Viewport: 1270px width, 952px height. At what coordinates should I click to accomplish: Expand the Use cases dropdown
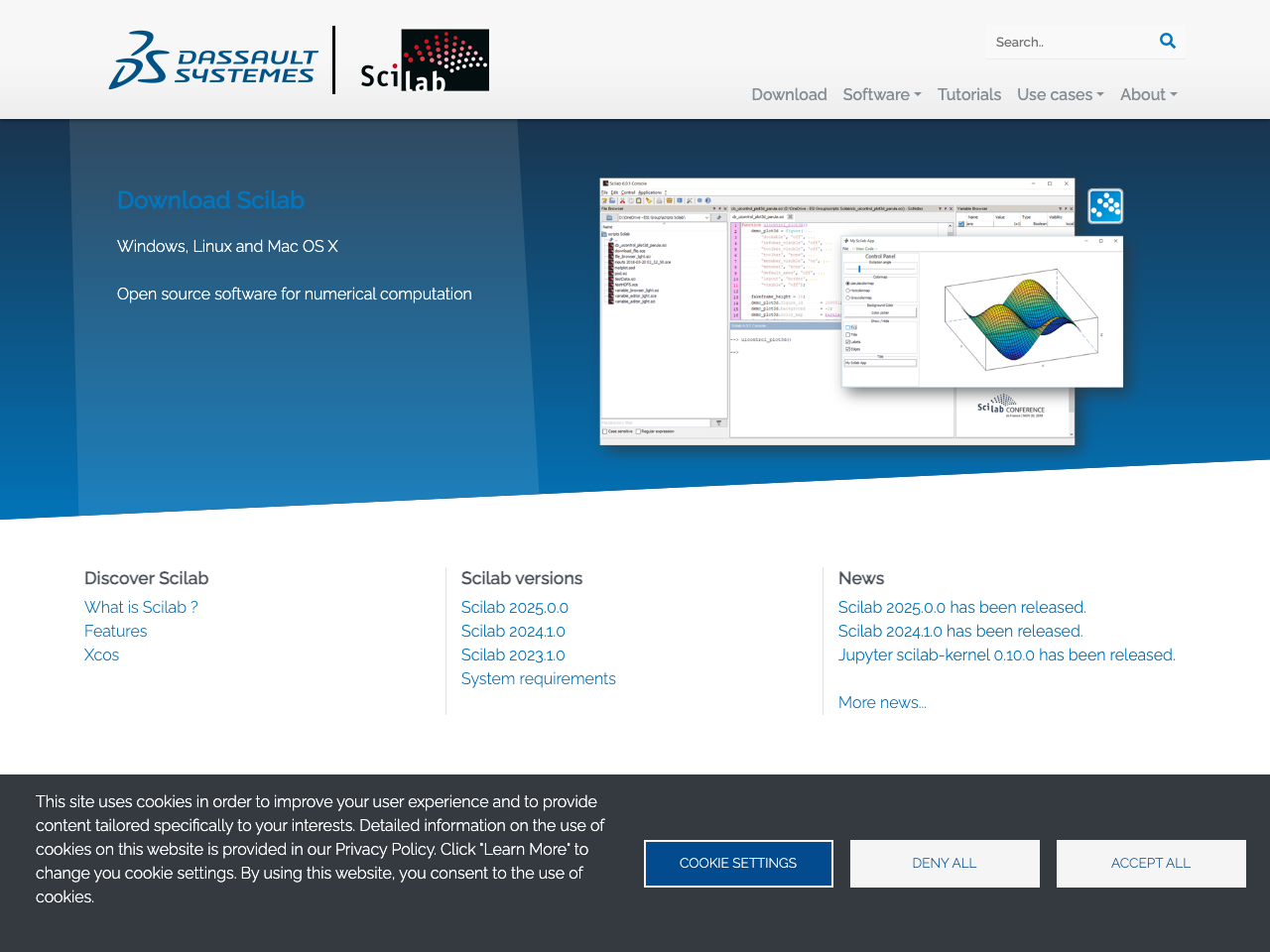1061,94
